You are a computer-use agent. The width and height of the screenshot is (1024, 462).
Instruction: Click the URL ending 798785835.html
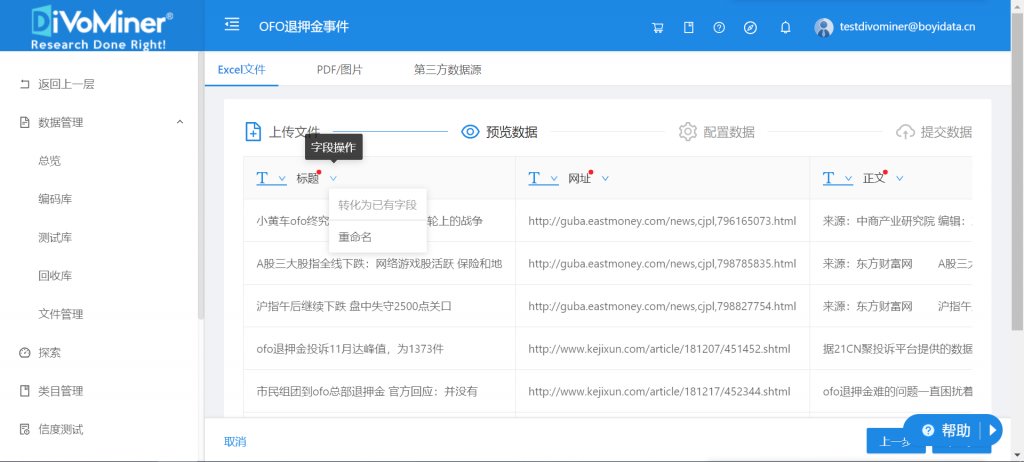point(662,264)
